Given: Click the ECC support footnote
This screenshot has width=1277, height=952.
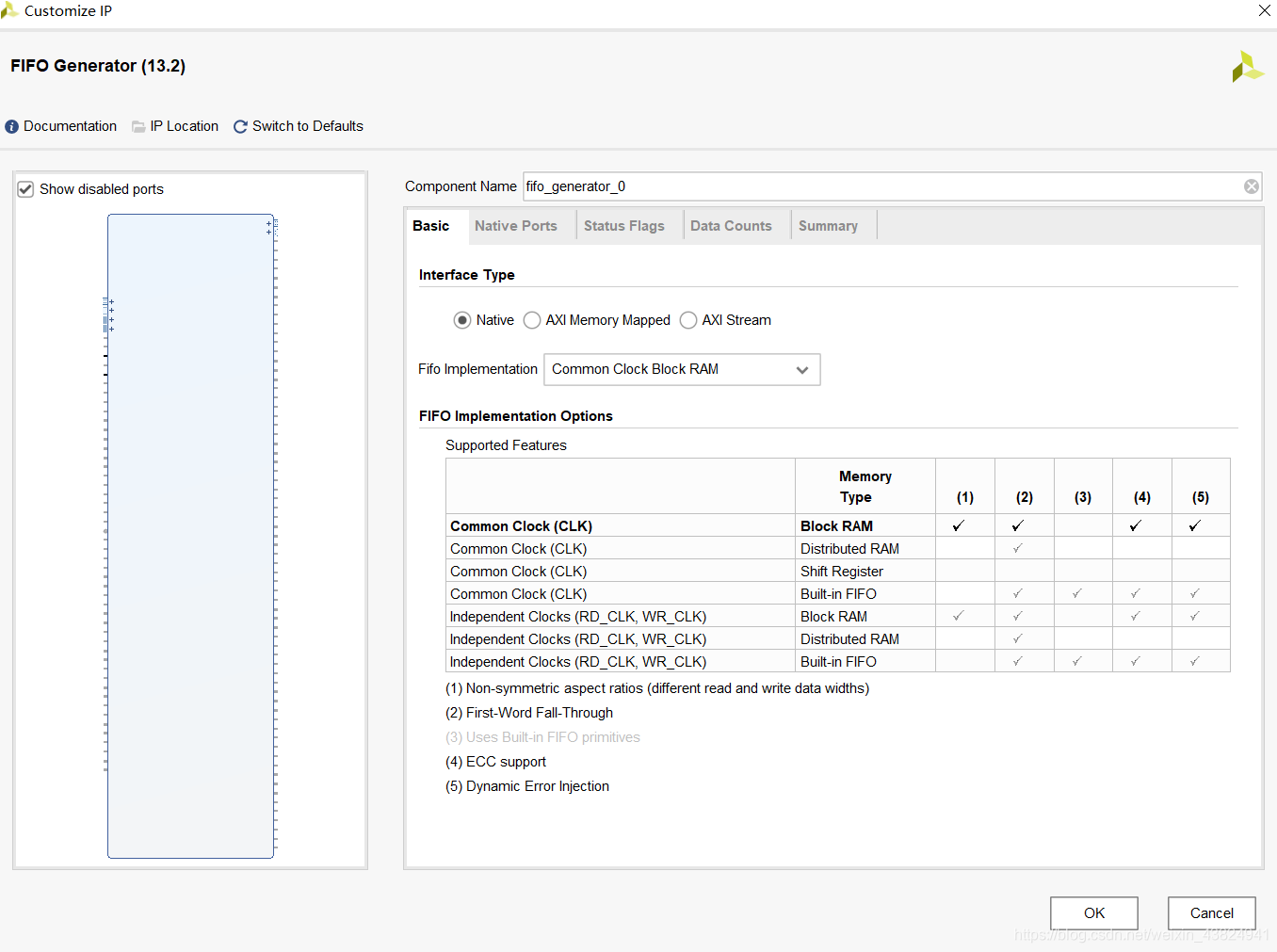Looking at the screenshot, I should point(495,762).
